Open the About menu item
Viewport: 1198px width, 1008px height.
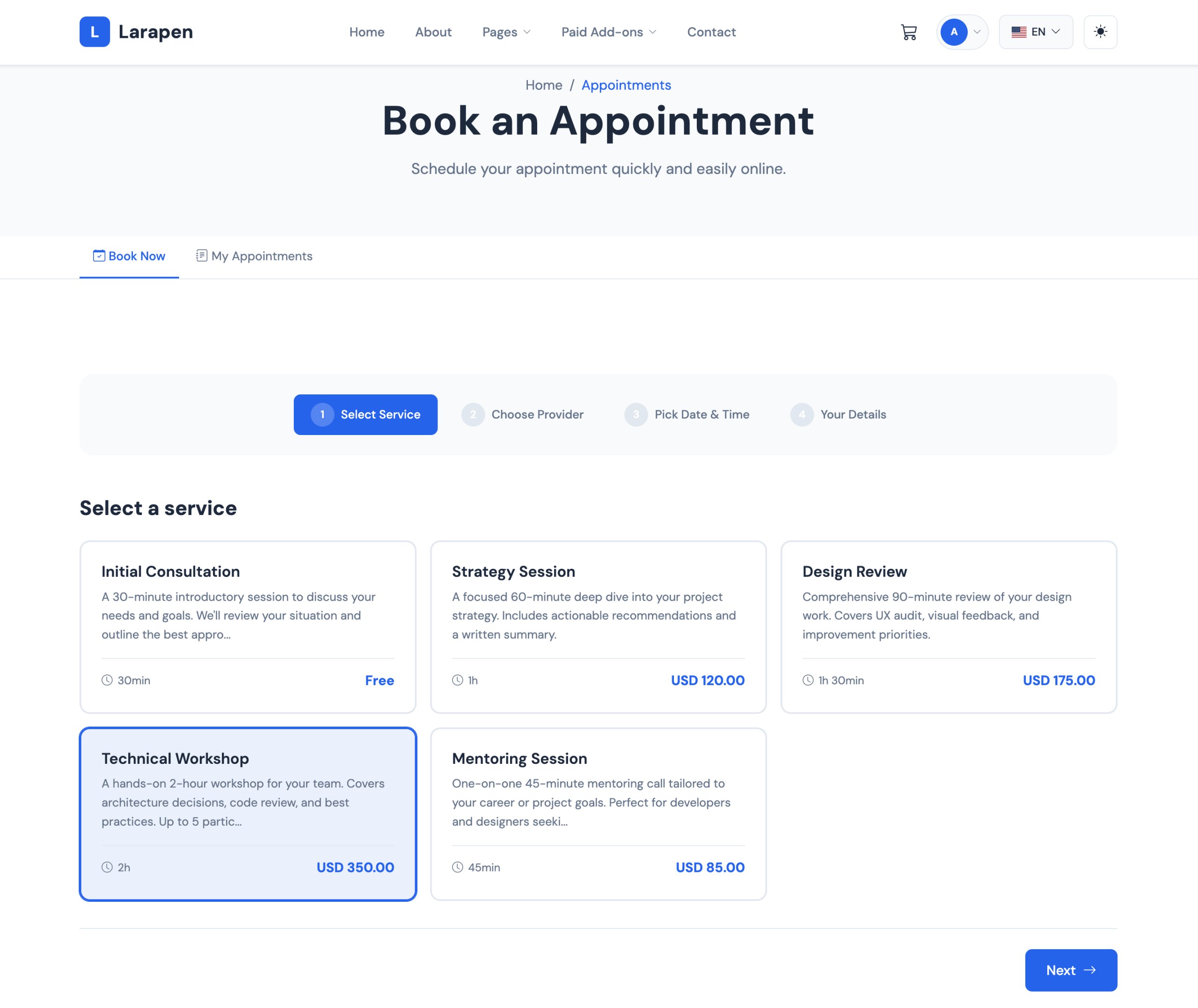433,32
